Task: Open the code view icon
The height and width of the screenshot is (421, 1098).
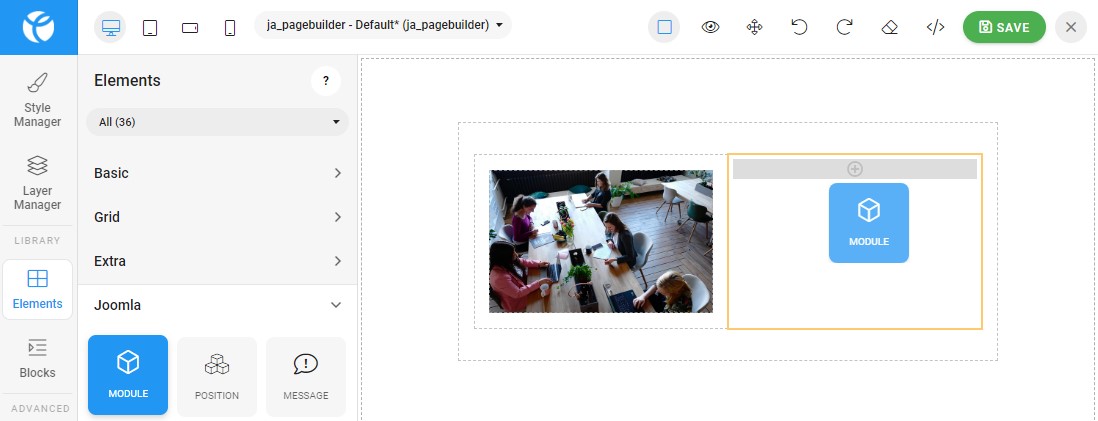Action: (936, 27)
